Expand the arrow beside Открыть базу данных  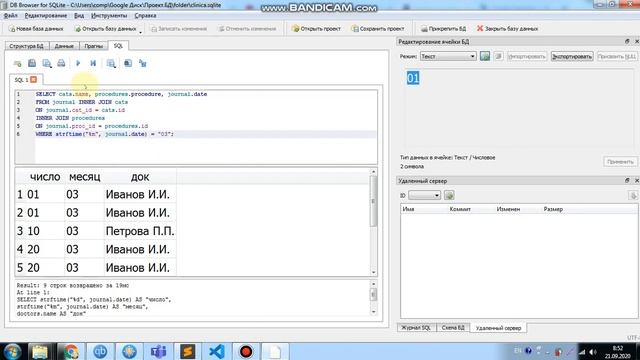[140, 31]
